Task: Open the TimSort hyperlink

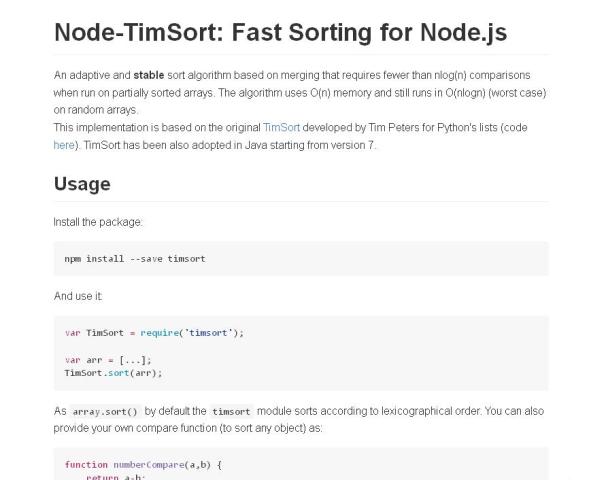Action: pos(279,128)
